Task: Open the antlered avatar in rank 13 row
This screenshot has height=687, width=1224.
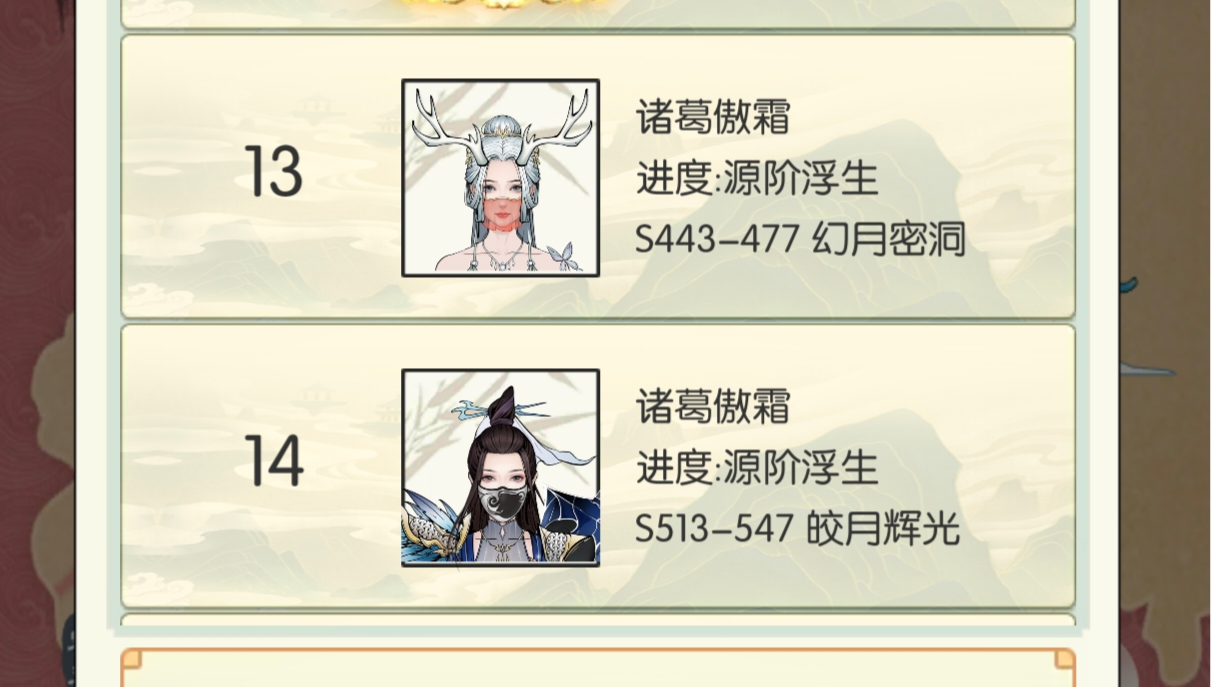Action: pyautogui.click(x=500, y=178)
